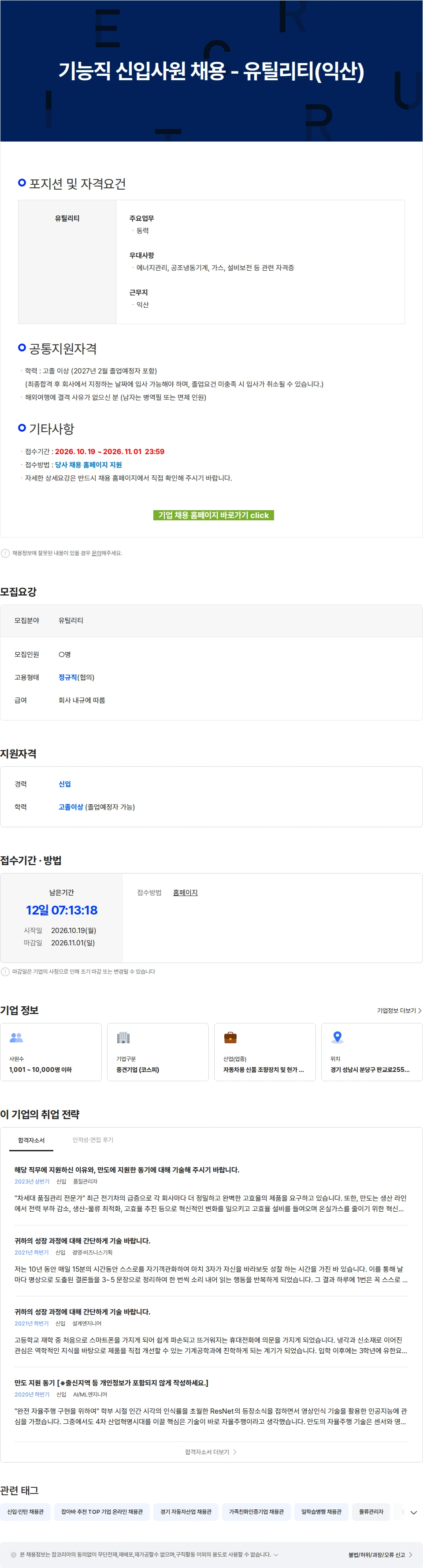Click the 2020년 하반기 label
This screenshot has width=423, height=1568.
tap(32, 1394)
